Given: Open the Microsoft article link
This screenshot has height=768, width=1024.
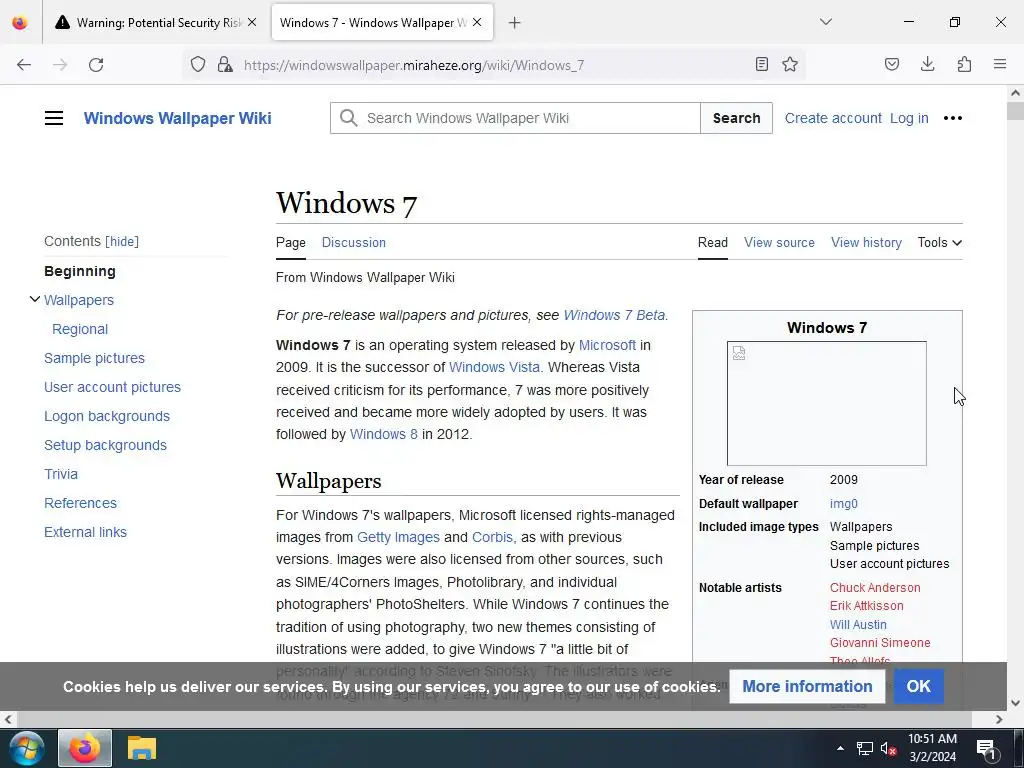Looking at the screenshot, I should pyautogui.click(x=607, y=345).
